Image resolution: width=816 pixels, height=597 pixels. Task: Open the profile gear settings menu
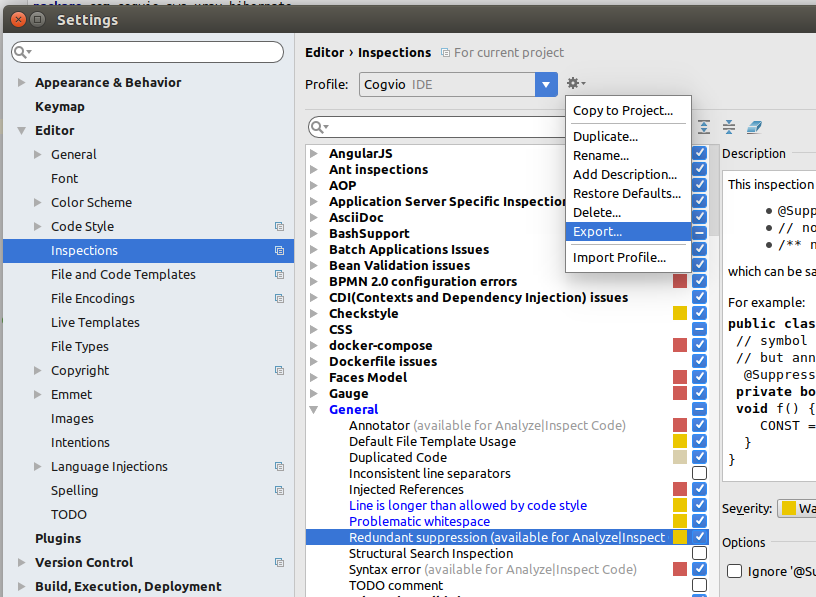(x=576, y=83)
